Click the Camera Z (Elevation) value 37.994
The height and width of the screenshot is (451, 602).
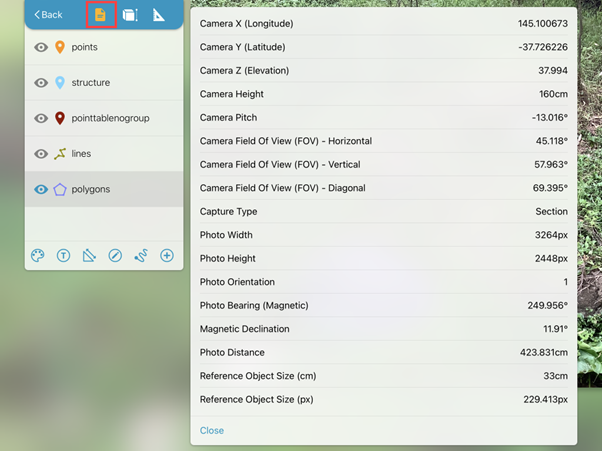[553, 70]
